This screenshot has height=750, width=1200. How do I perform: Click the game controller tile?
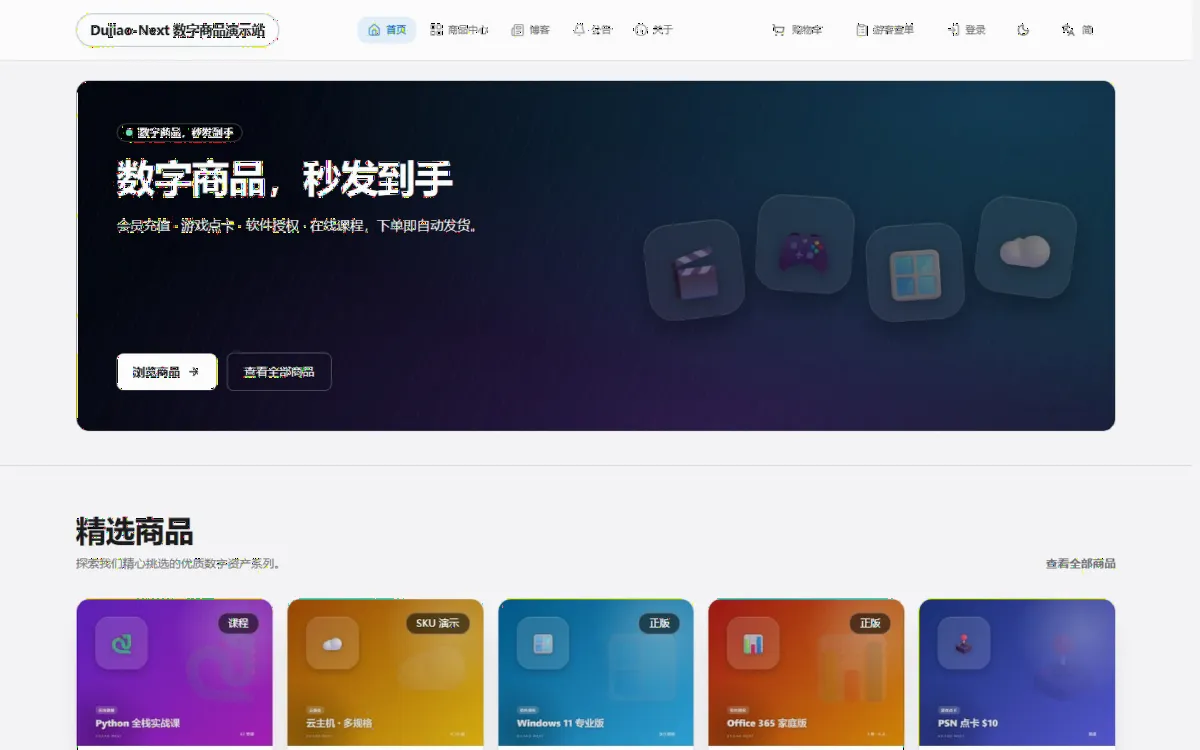click(x=804, y=245)
